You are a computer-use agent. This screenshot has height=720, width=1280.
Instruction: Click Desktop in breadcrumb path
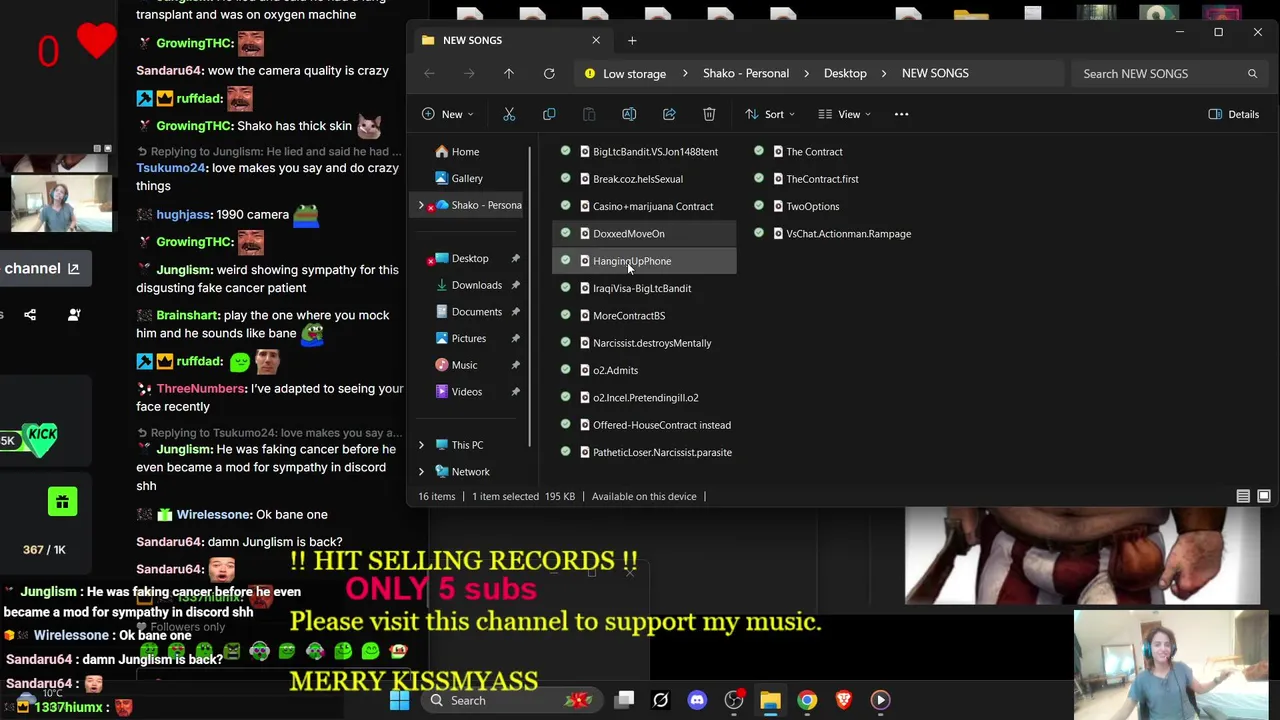coord(845,73)
